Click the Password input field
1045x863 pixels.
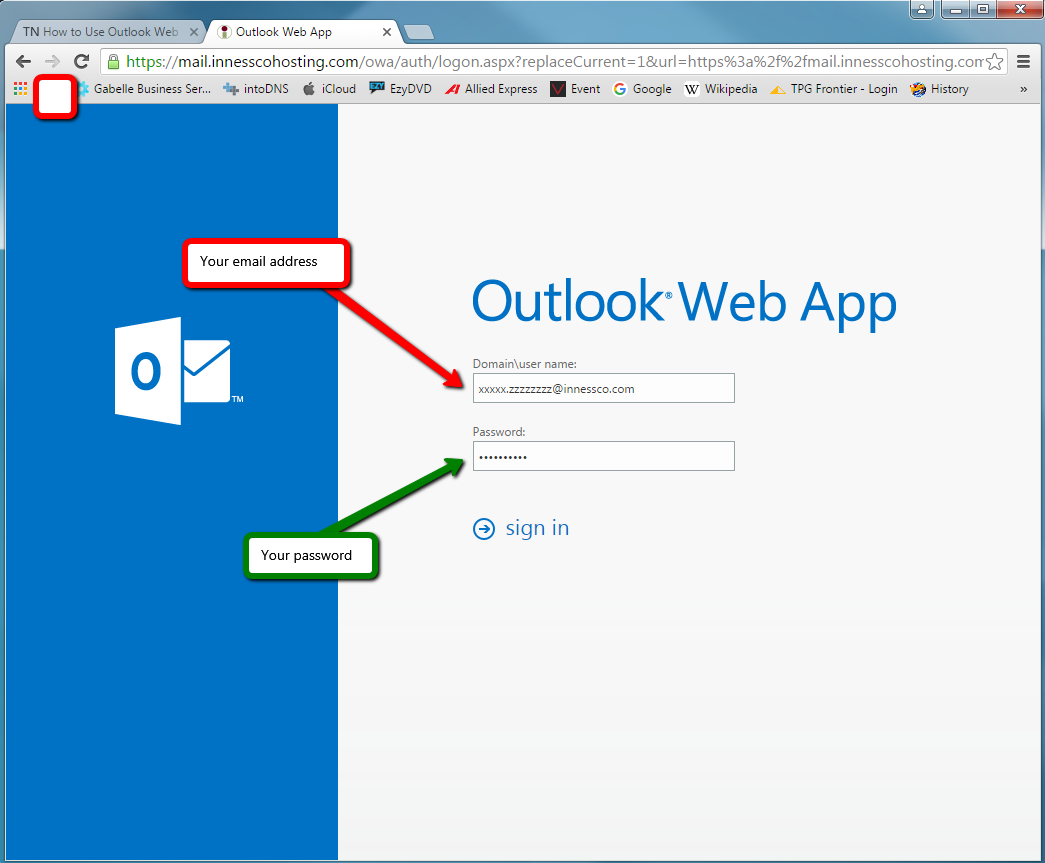coord(604,456)
